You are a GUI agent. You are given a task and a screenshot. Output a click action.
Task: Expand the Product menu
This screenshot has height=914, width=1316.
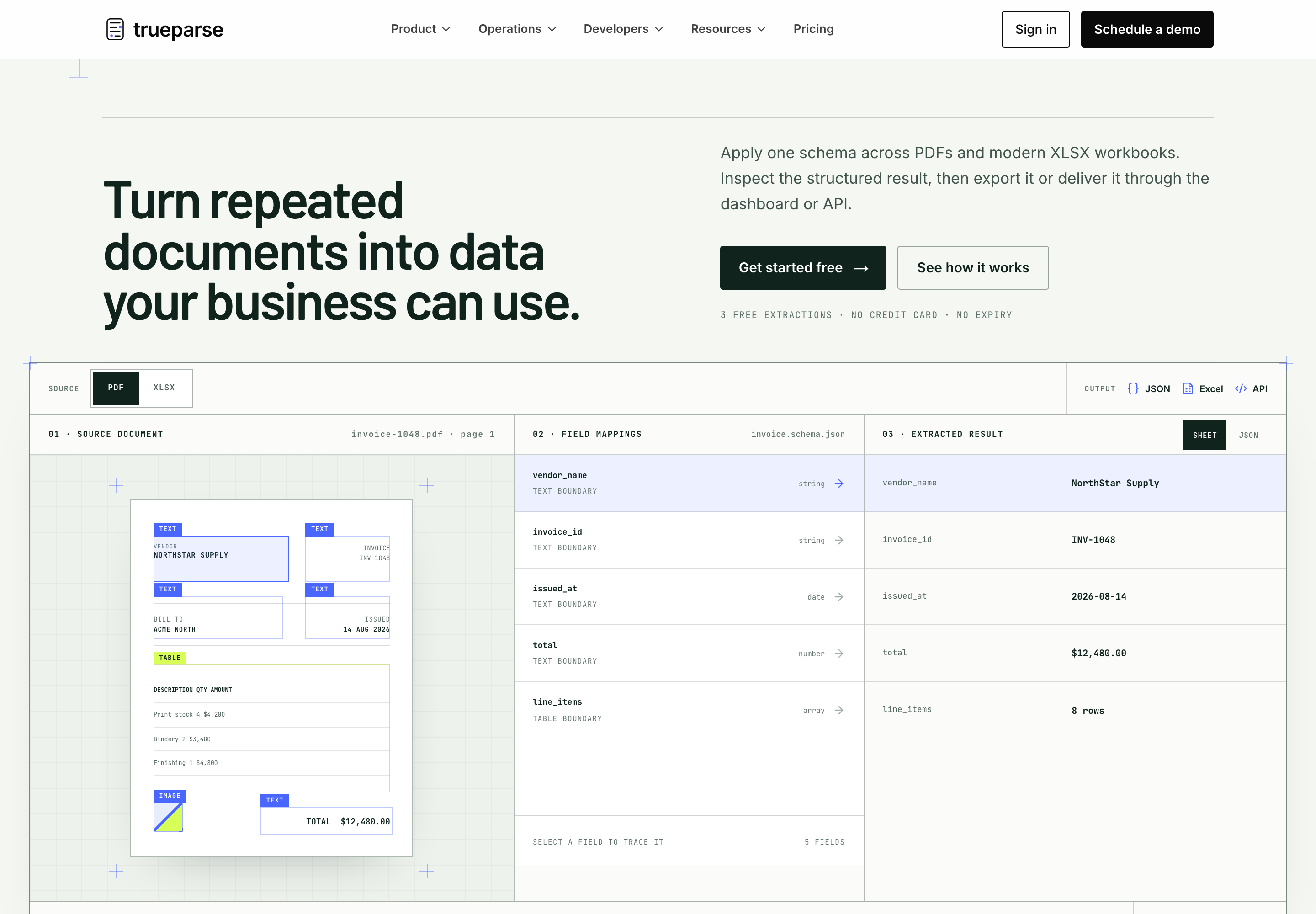point(420,29)
